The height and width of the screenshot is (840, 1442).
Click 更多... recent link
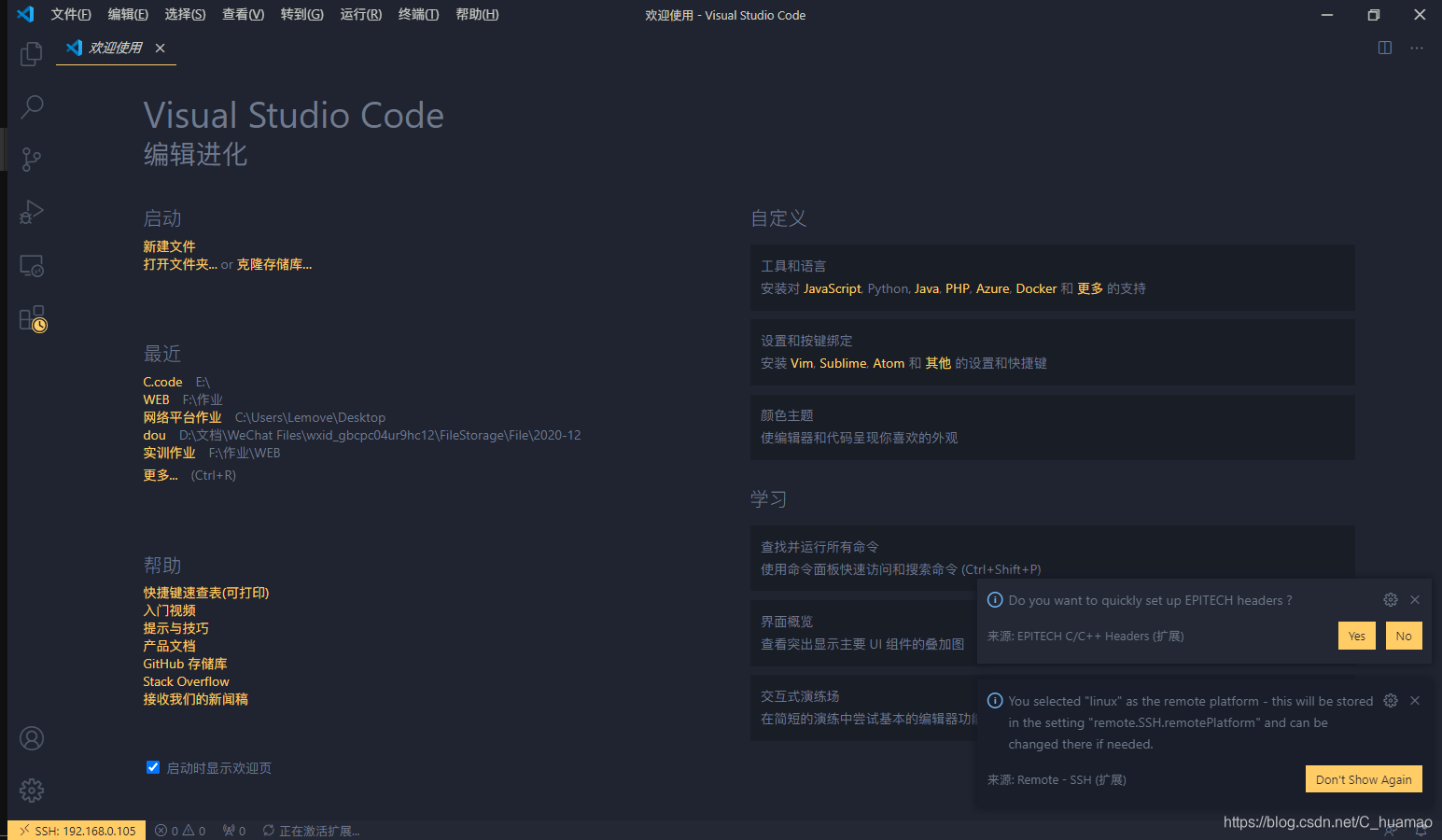pos(160,475)
